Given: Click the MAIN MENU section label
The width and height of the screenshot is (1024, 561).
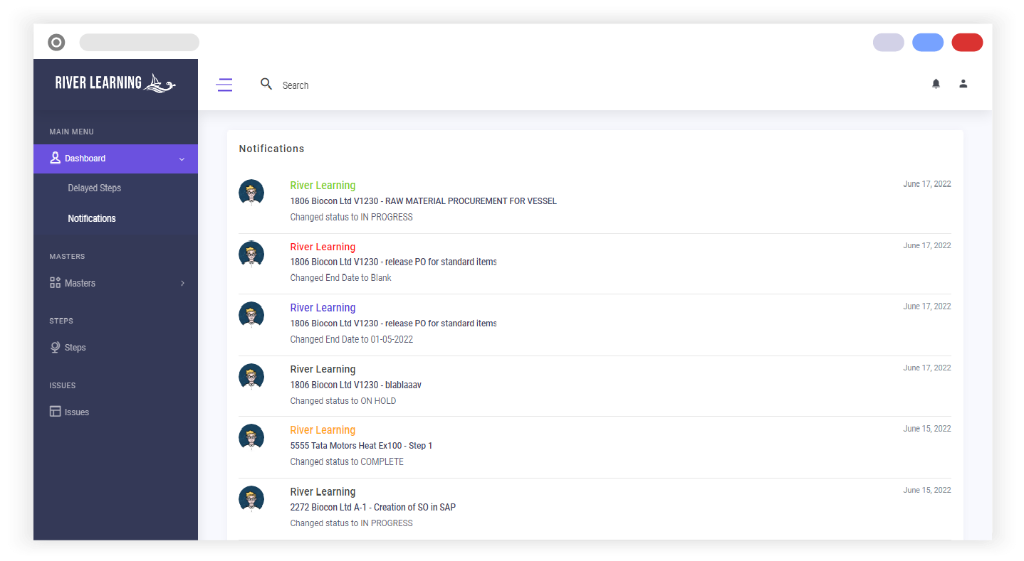Looking at the screenshot, I should coord(72,132).
